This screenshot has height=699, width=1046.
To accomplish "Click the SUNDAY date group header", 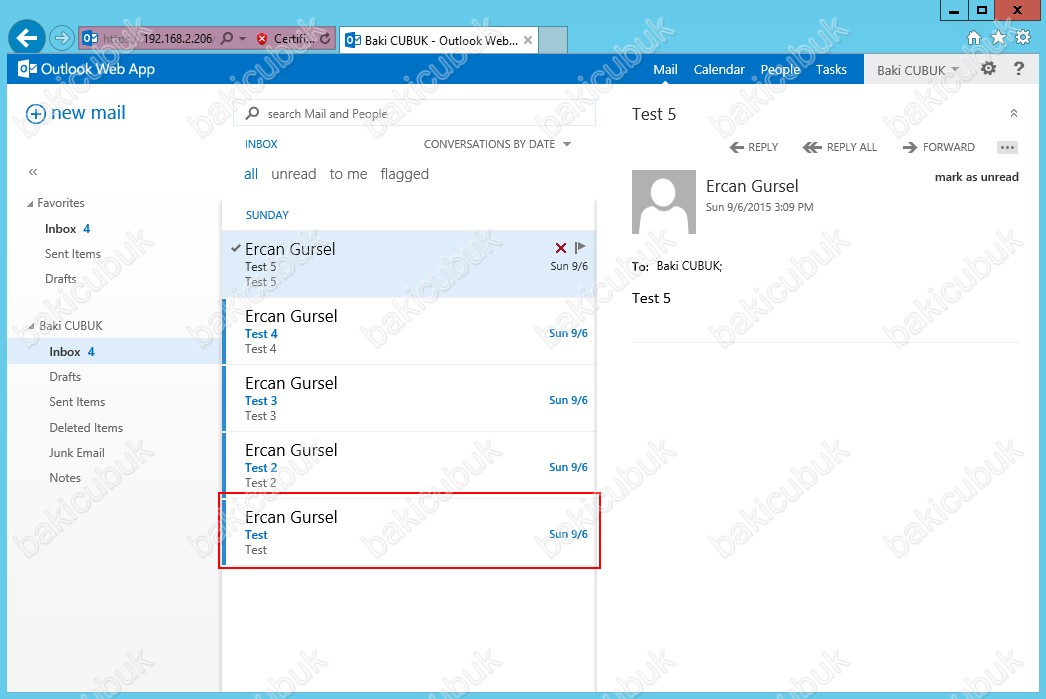I will tap(267, 215).
